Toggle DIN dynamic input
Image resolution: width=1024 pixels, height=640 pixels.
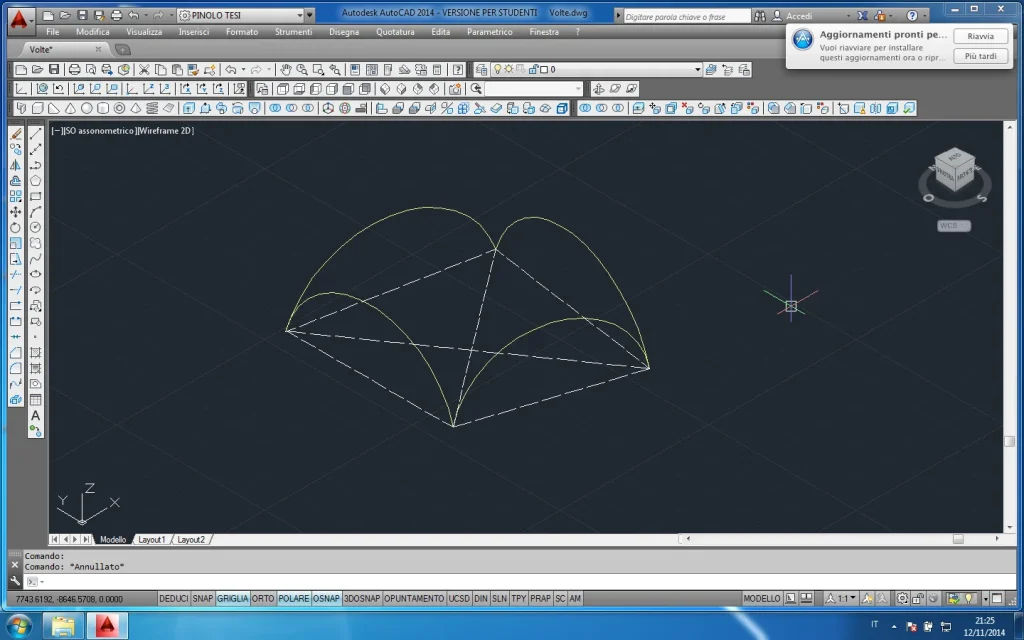[x=481, y=598]
